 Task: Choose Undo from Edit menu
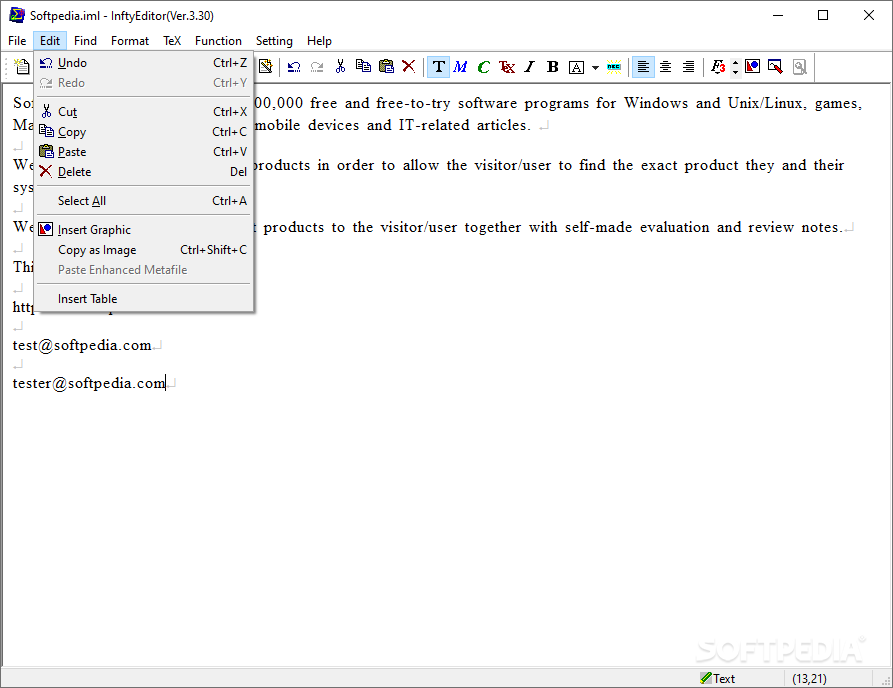(x=144, y=63)
